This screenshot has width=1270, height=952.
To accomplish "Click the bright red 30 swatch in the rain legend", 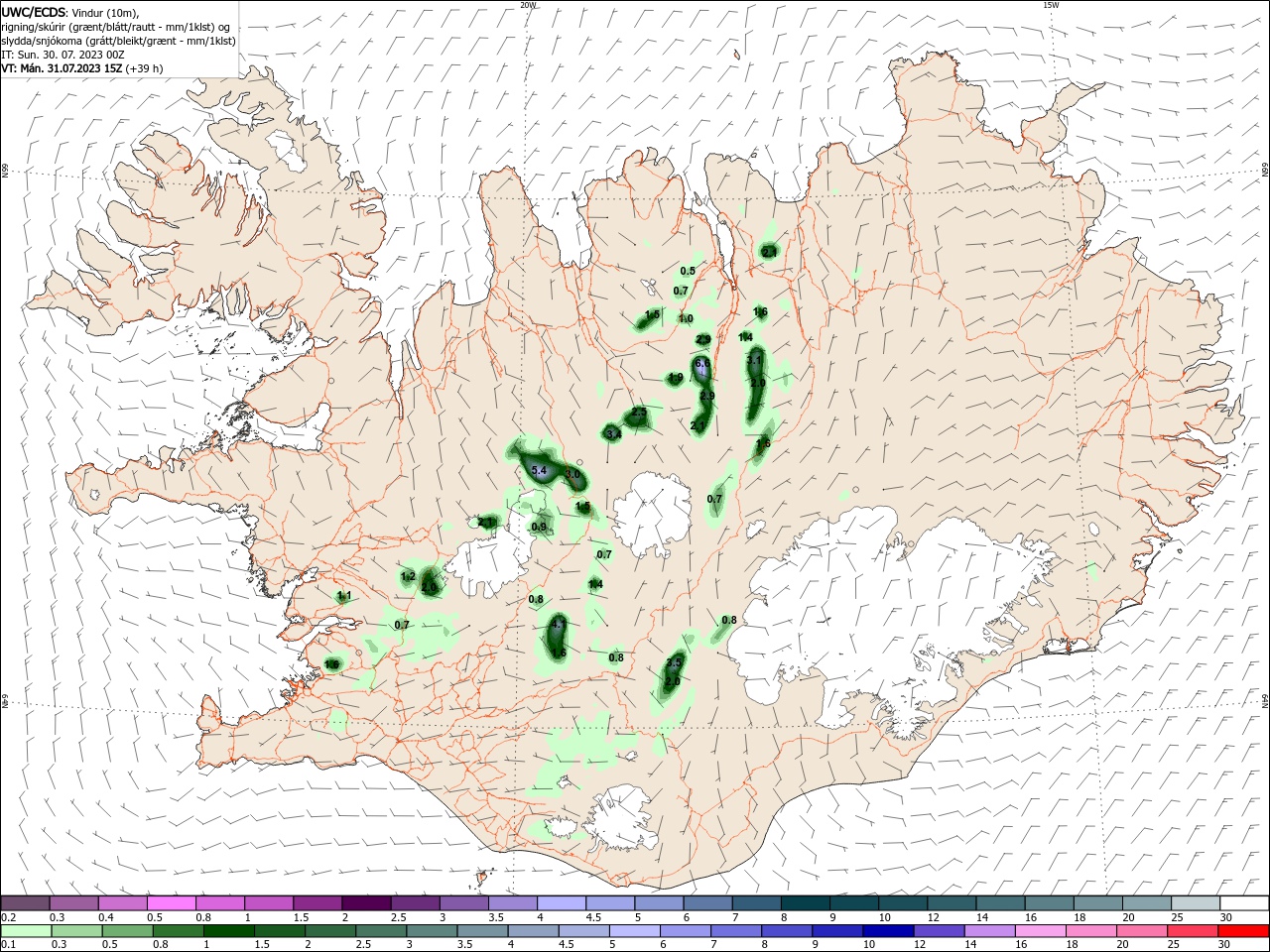I will click(1243, 931).
